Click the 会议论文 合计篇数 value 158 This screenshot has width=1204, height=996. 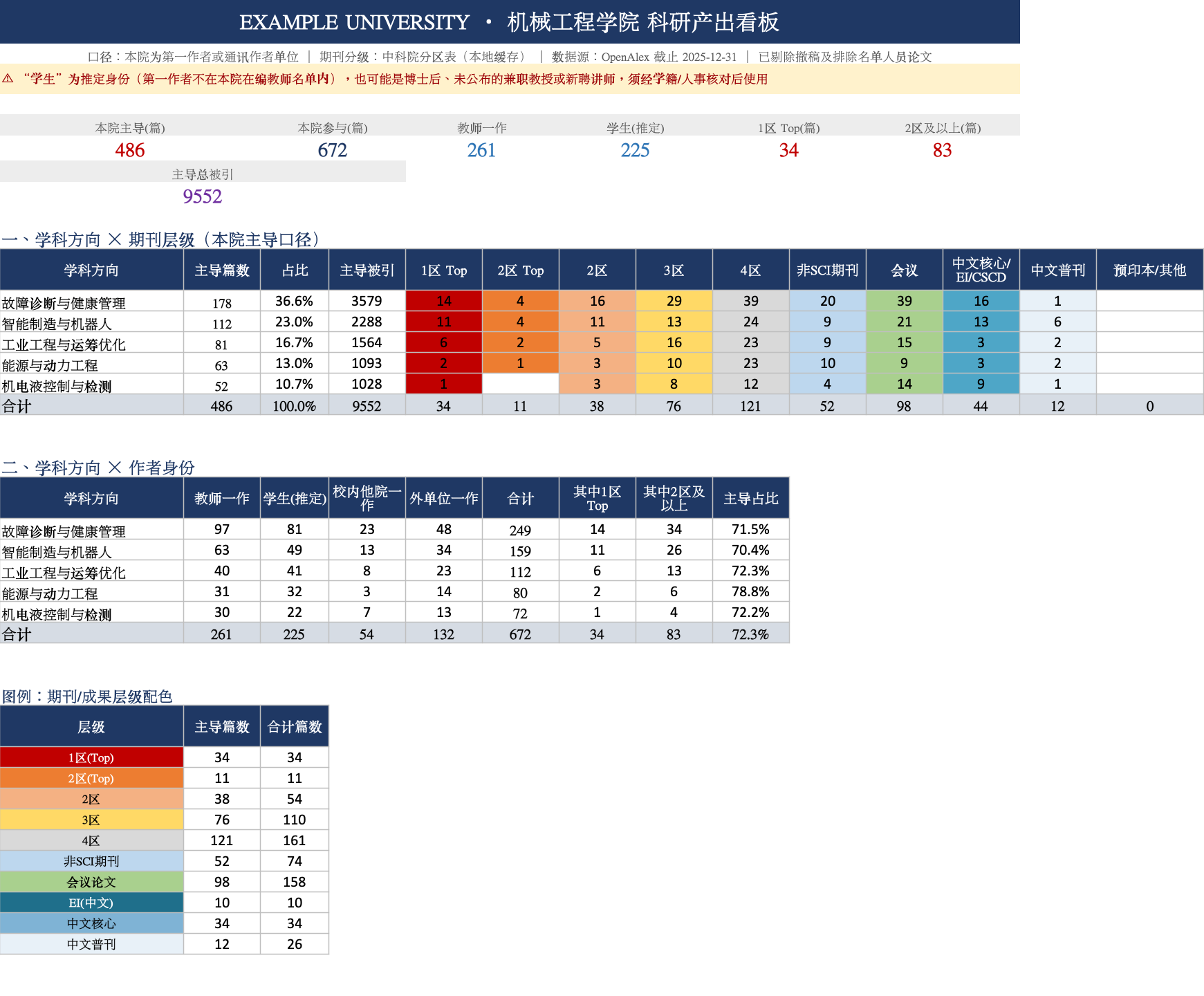(x=295, y=882)
